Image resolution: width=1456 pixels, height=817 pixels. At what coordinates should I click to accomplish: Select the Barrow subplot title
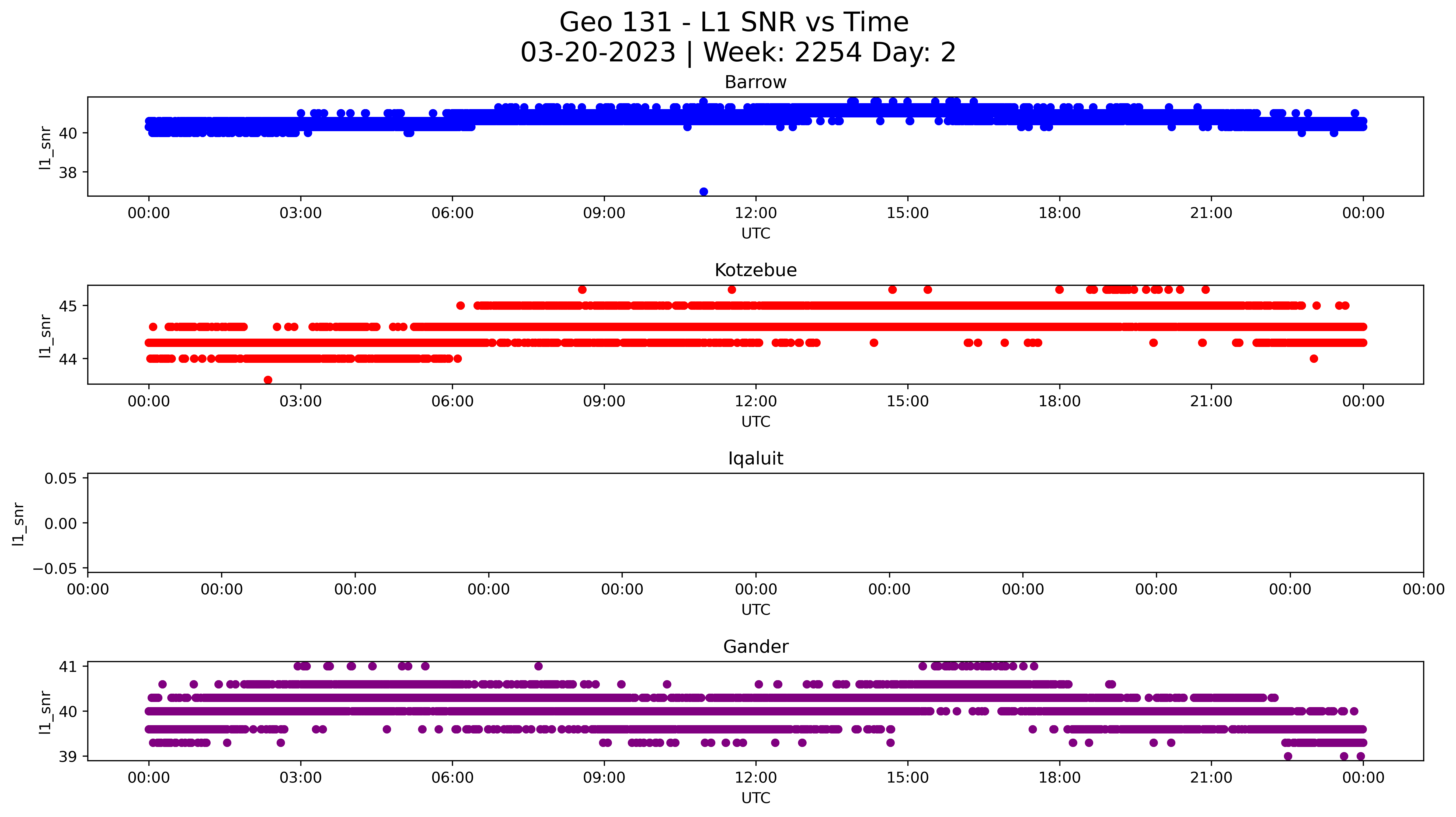pyautogui.click(x=756, y=82)
